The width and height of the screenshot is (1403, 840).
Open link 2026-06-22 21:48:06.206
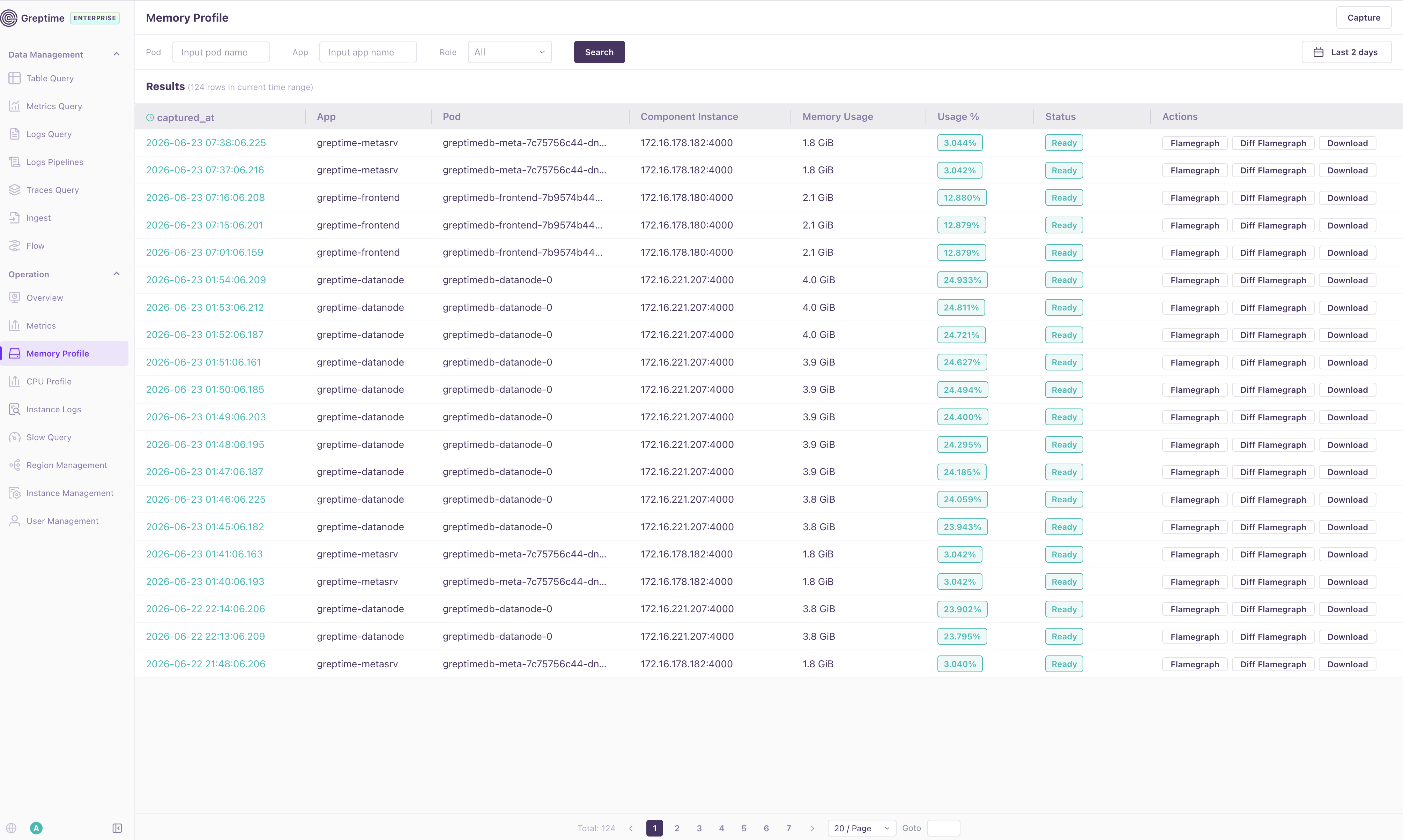coord(206,664)
